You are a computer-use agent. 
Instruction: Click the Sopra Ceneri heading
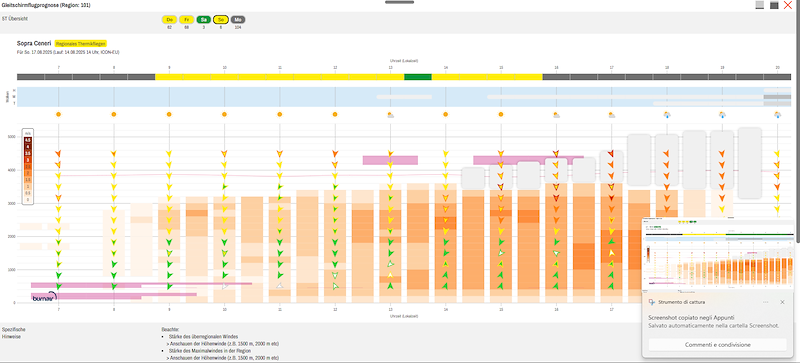coord(34,43)
